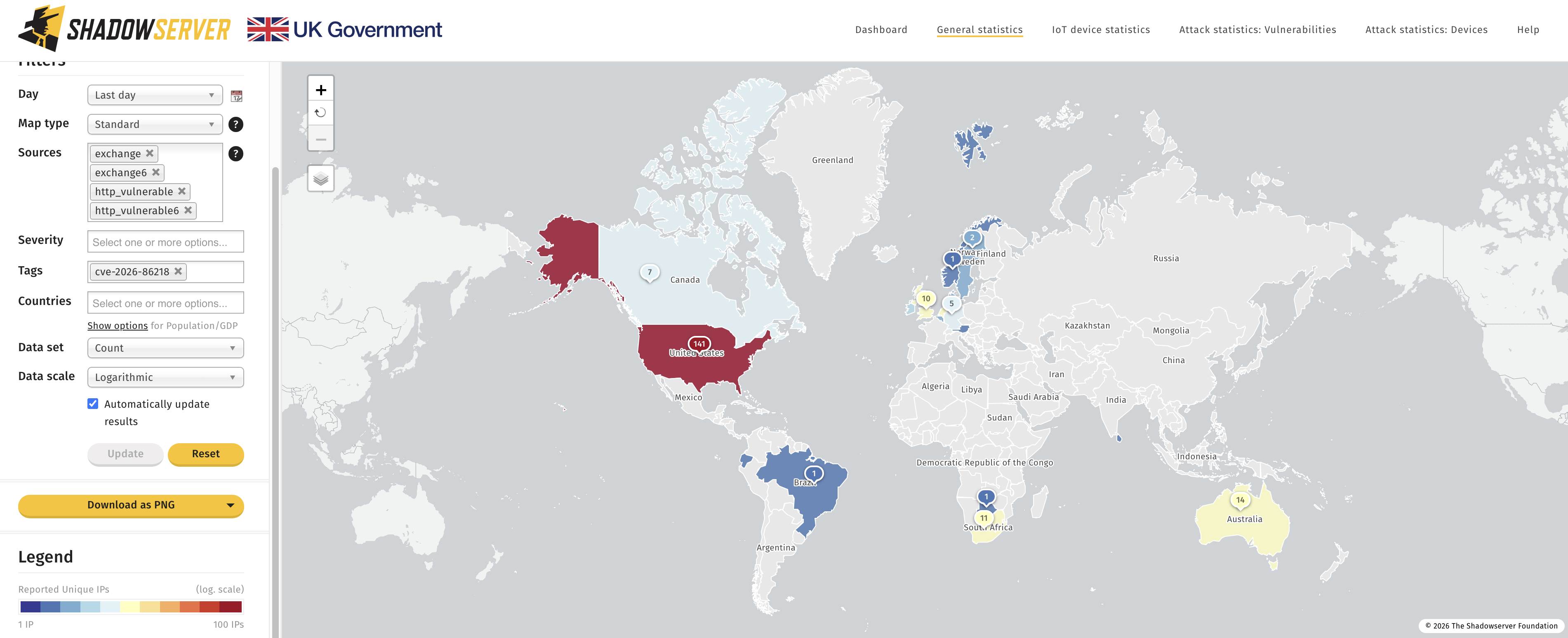Click the Countries input field
This screenshot has width=1568, height=638.
(x=165, y=303)
